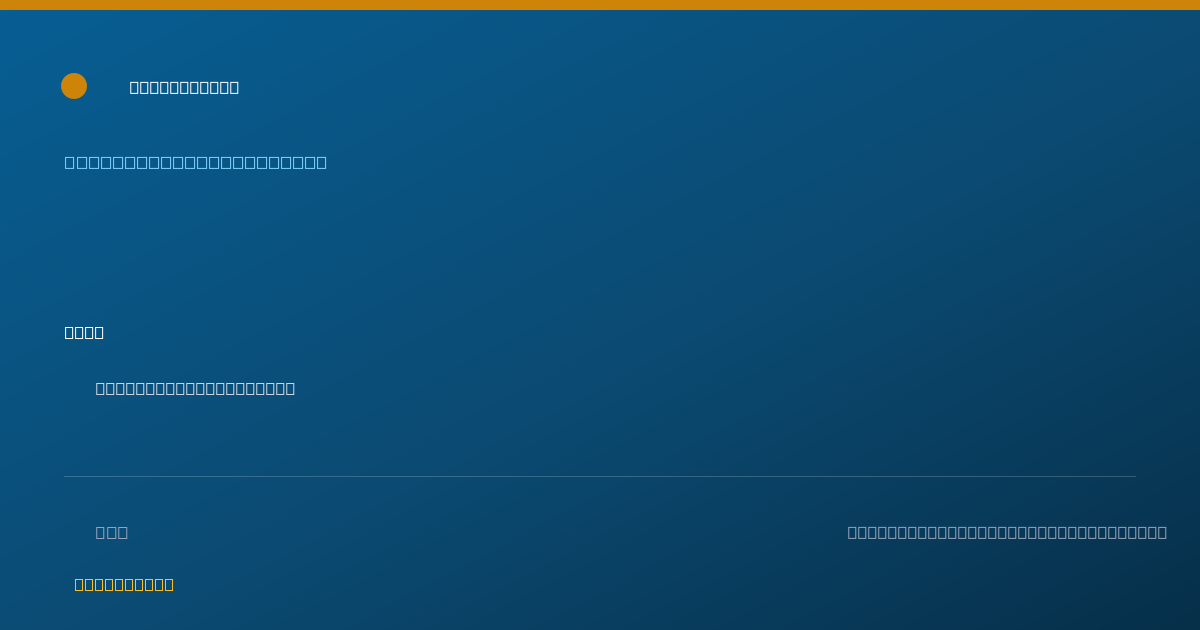1200x630 pixels.
Task: Click the long gray footer text at right
Action: click(1007, 532)
